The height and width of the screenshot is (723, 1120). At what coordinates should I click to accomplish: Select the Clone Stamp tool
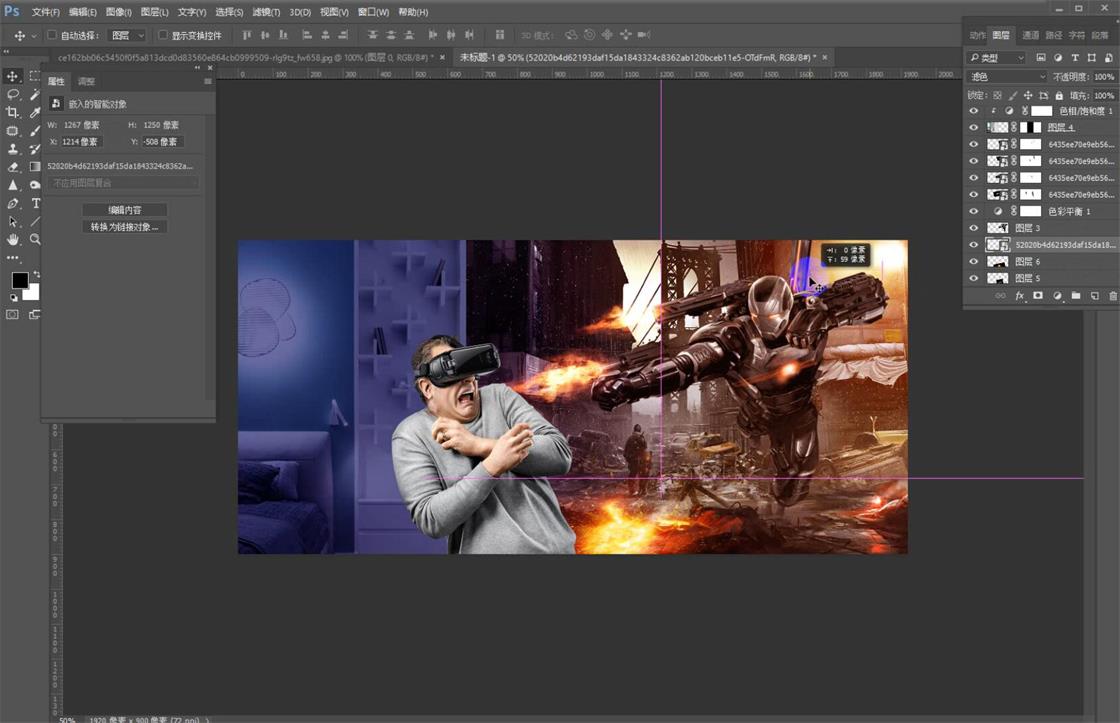pyautogui.click(x=13, y=148)
